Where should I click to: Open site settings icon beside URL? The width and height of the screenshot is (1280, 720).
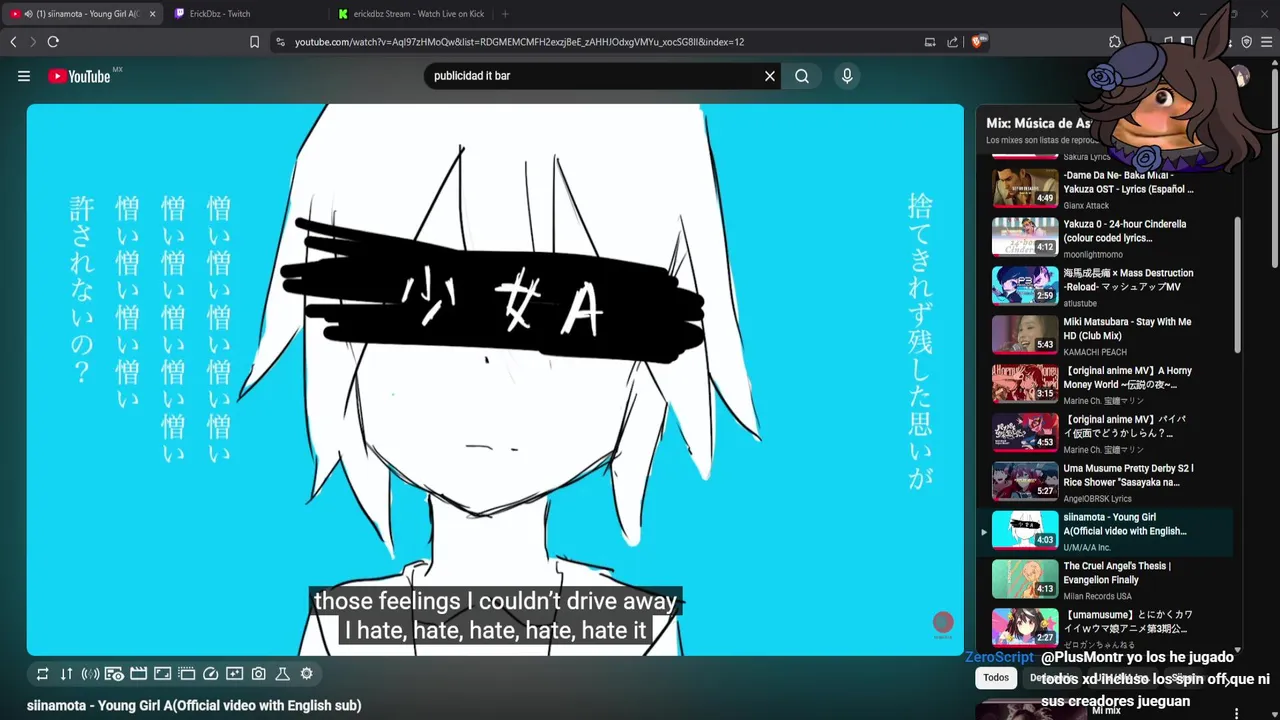pos(280,42)
